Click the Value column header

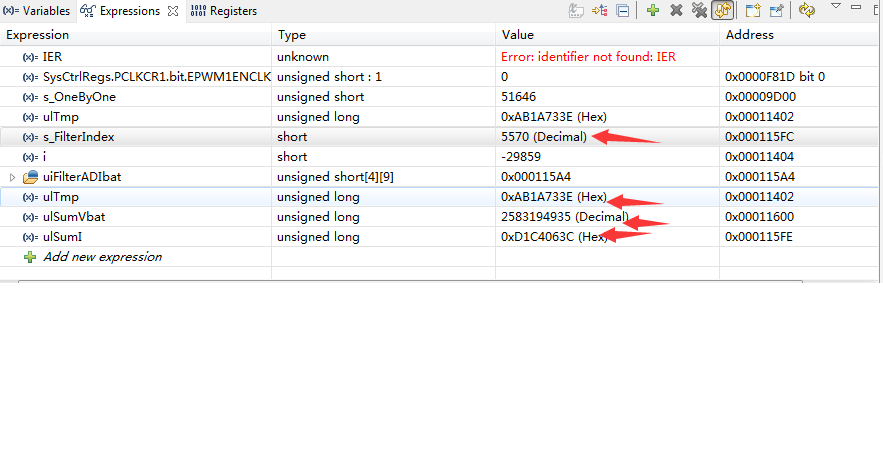(x=518, y=35)
